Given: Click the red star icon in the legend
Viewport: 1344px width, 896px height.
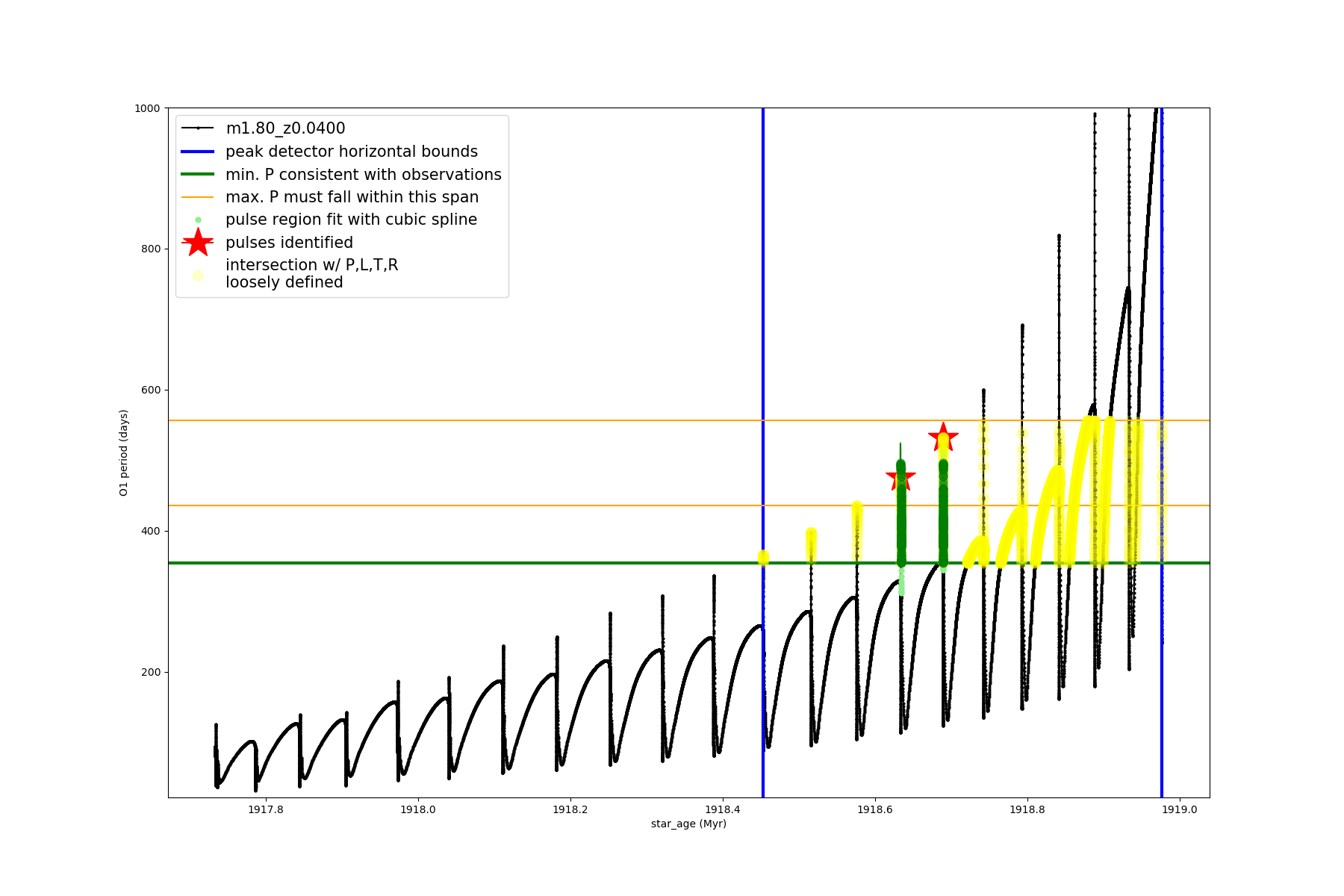Looking at the screenshot, I should click(x=198, y=243).
